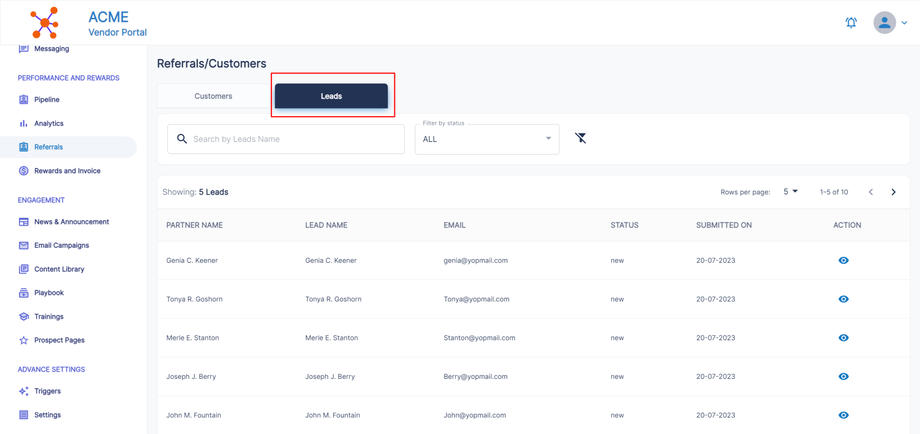This screenshot has height=434, width=920.
Task: Click the Analytics bar chart icon
Action: click(x=23, y=124)
